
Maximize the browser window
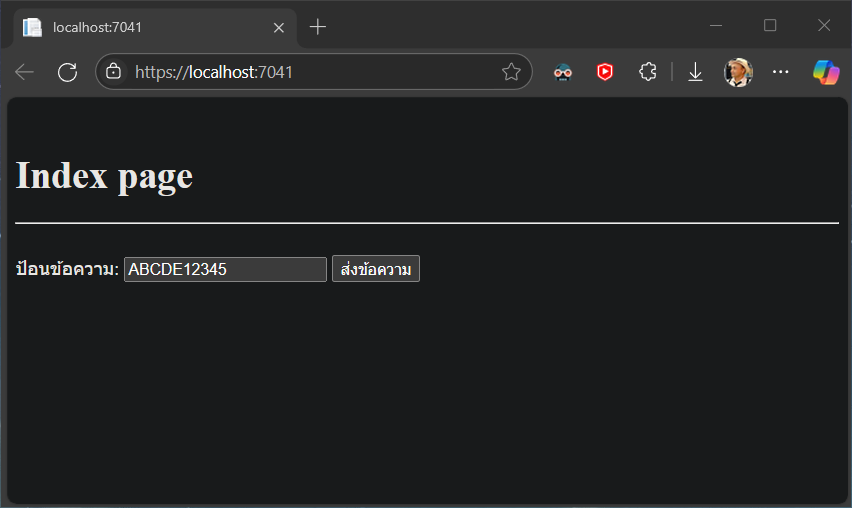[770, 26]
